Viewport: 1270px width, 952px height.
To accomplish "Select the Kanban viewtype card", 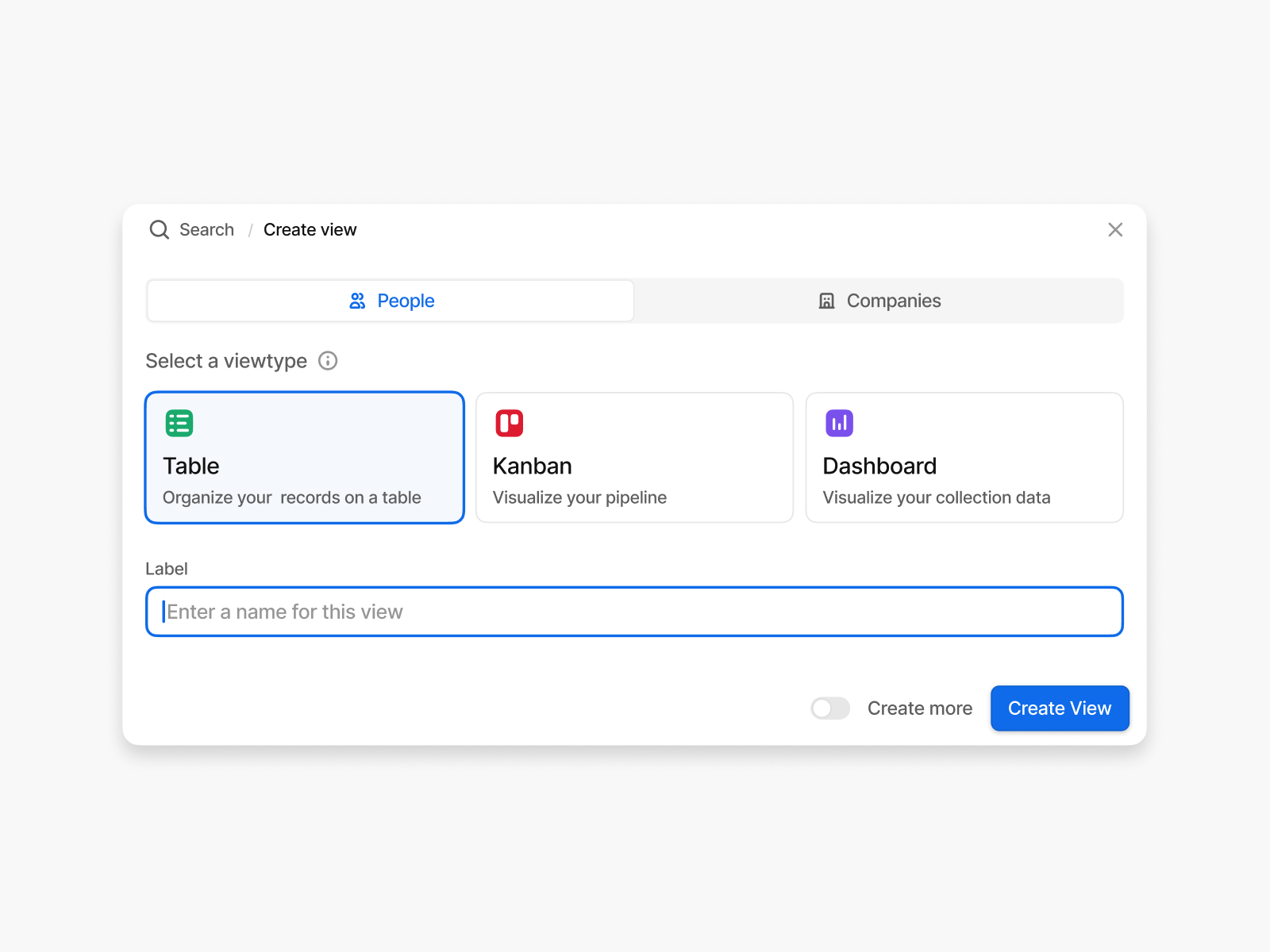I will (633, 458).
